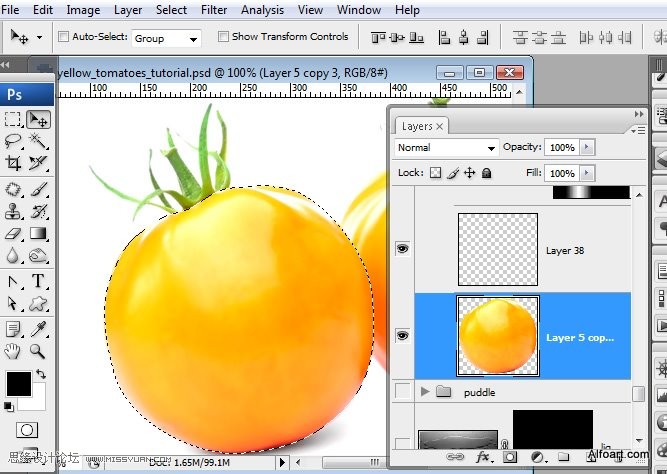Screen dimensions: 667x474
Task: Show the puddle group visibility
Action: (402, 391)
